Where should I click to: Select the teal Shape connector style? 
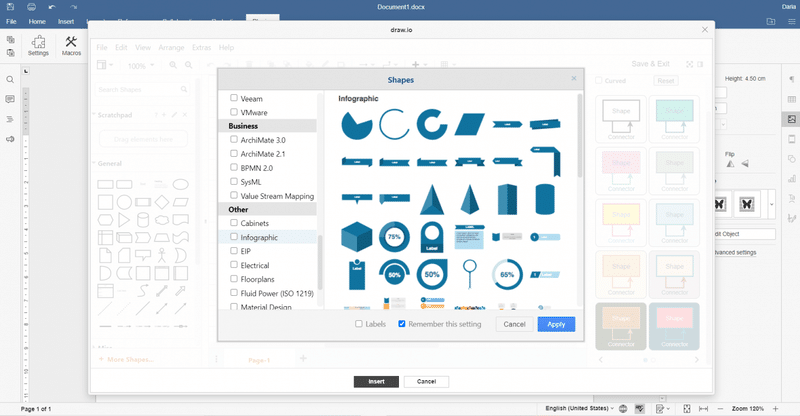pyautogui.click(x=674, y=119)
